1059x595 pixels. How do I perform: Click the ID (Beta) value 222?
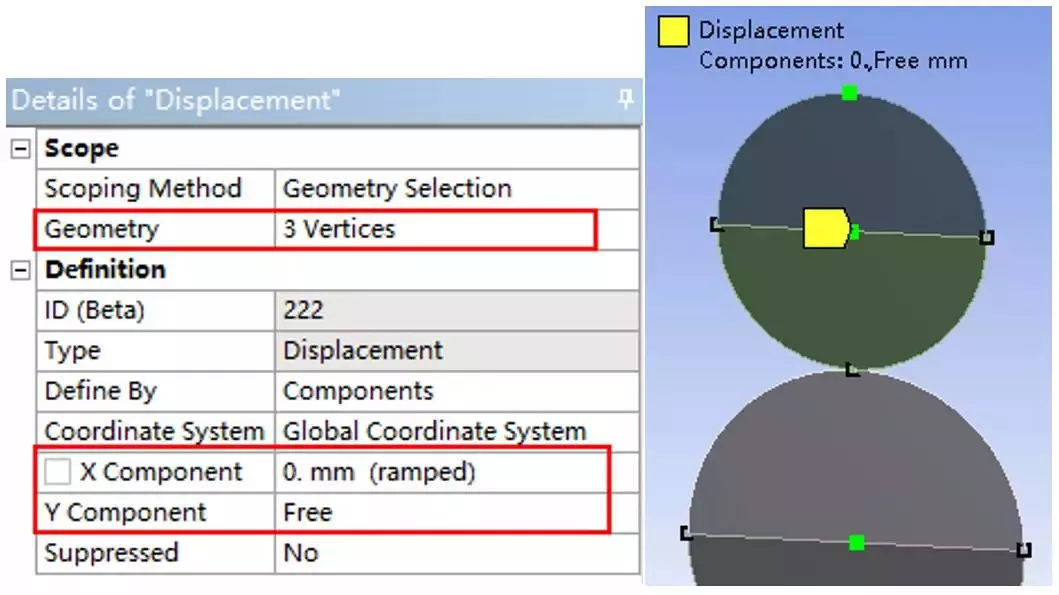(457, 310)
